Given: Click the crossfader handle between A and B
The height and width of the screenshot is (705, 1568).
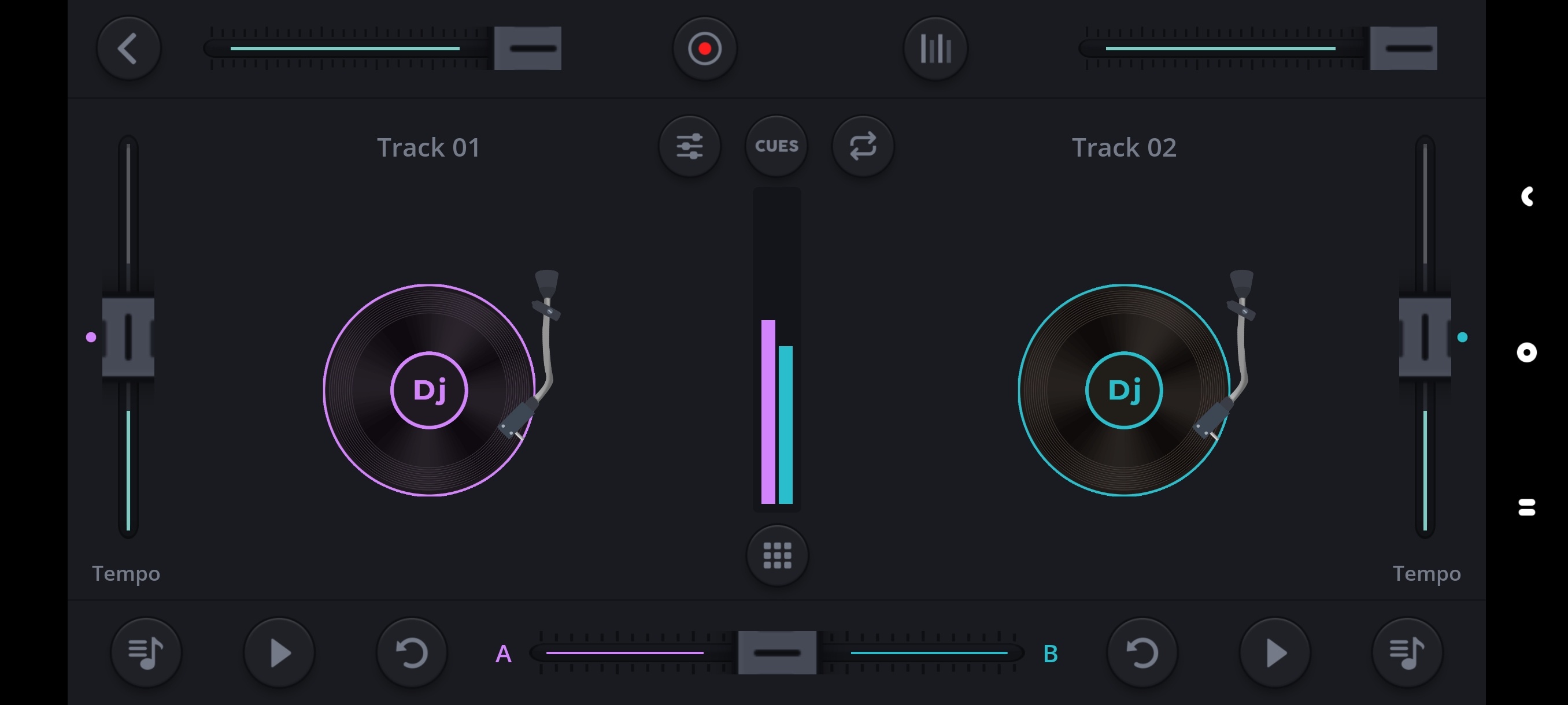Looking at the screenshot, I should [x=776, y=652].
